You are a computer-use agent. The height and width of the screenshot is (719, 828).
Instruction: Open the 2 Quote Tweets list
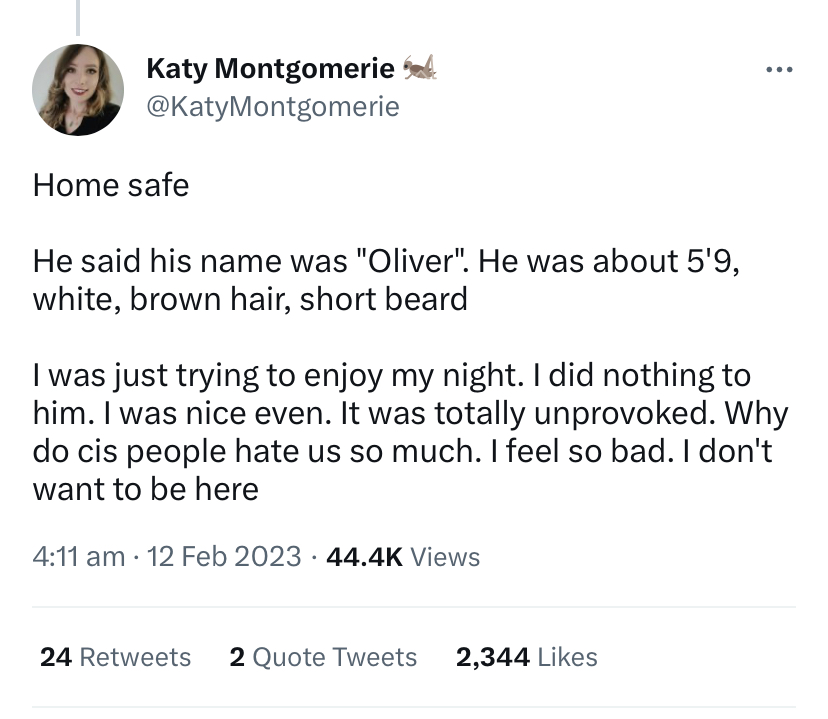323,657
